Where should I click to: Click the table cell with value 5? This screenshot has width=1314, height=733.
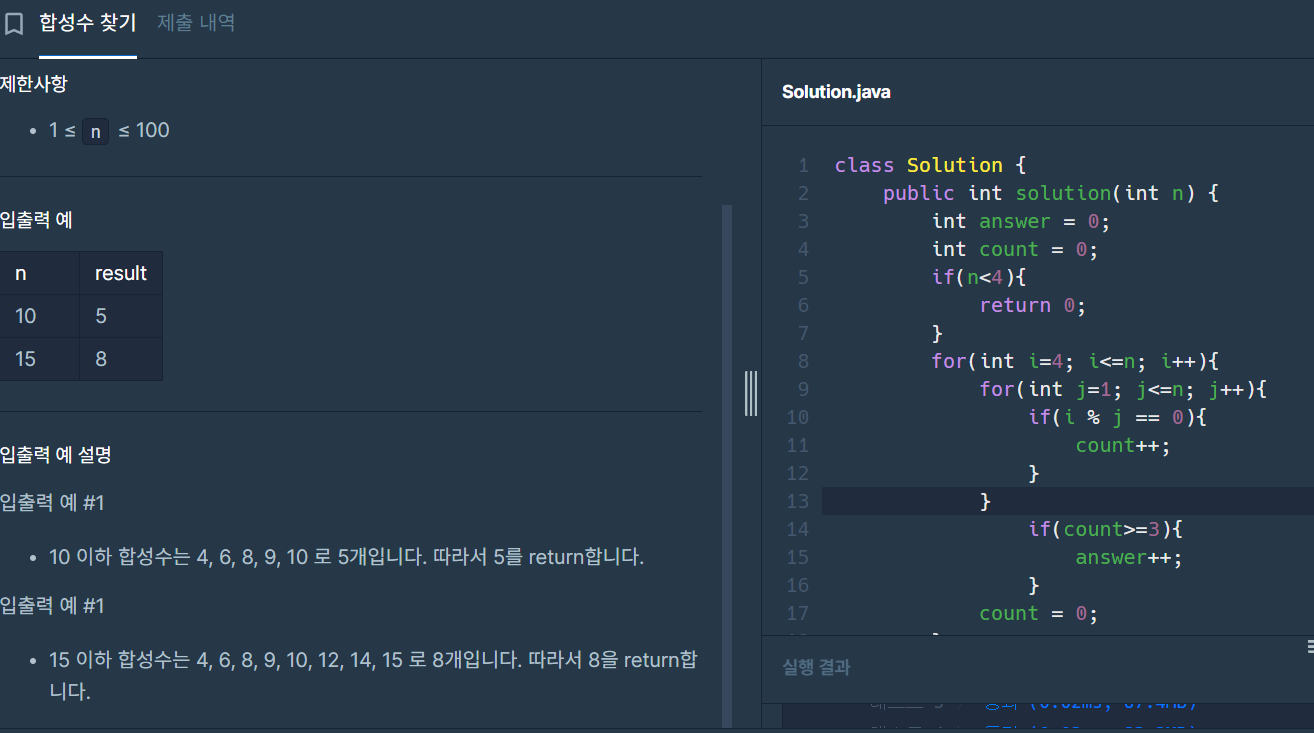coord(121,316)
